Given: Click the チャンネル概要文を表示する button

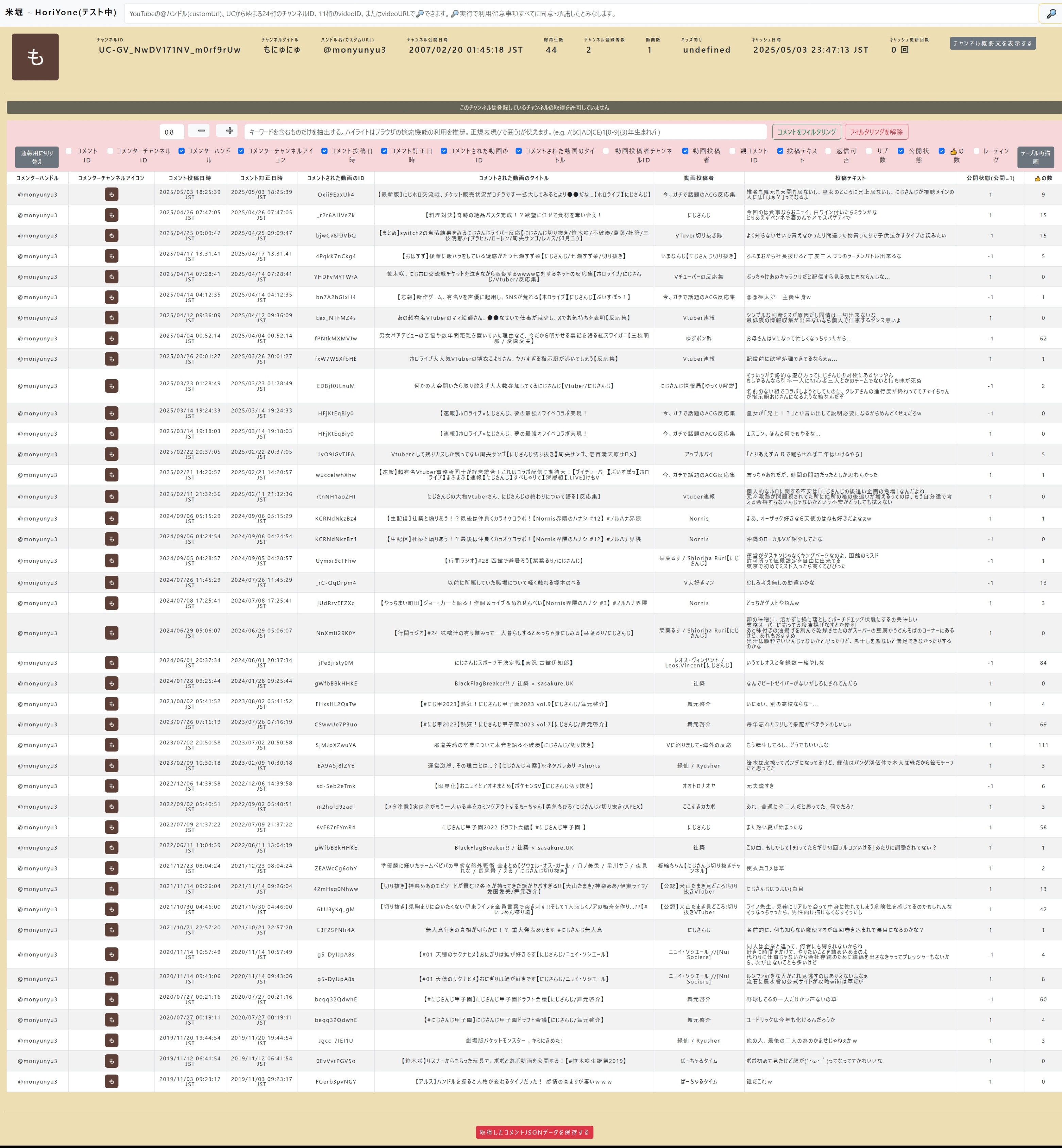Looking at the screenshot, I should click(x=993, y=43).
